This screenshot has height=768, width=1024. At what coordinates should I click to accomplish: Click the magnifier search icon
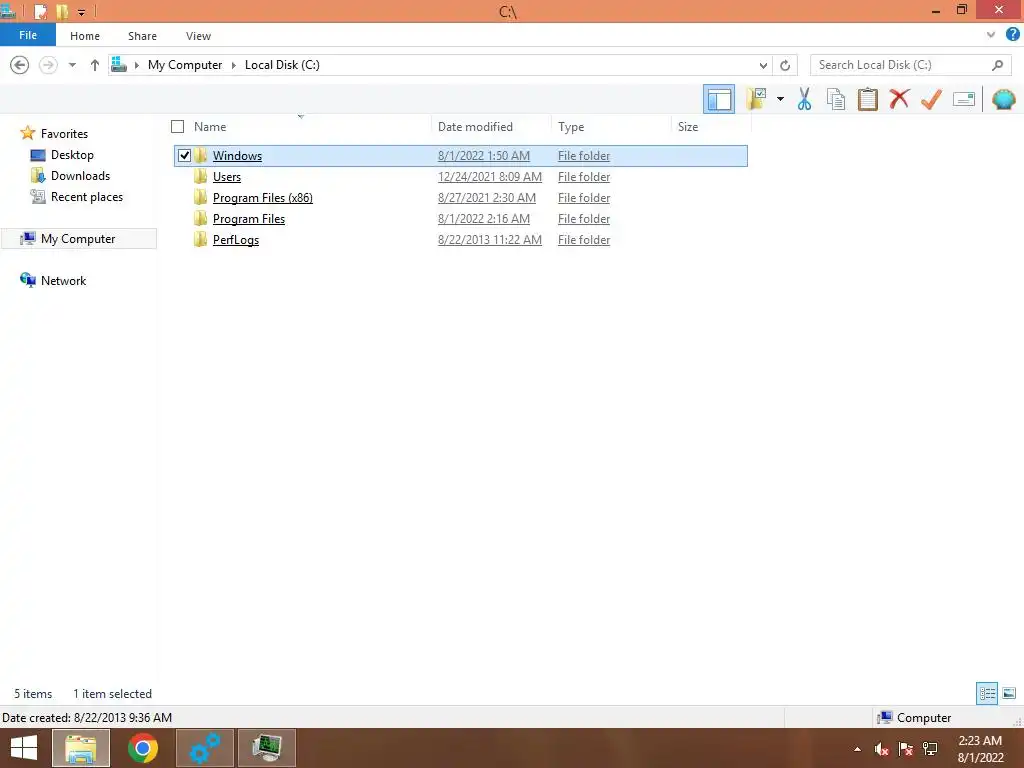[997, 65]
